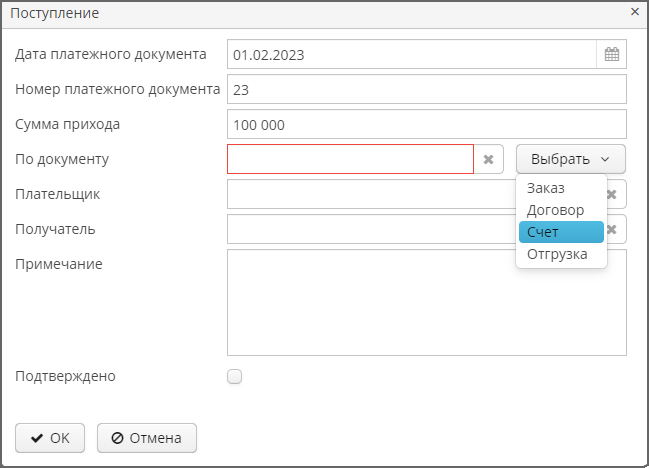
Task: Click the payment document number field
Action: 427,89
